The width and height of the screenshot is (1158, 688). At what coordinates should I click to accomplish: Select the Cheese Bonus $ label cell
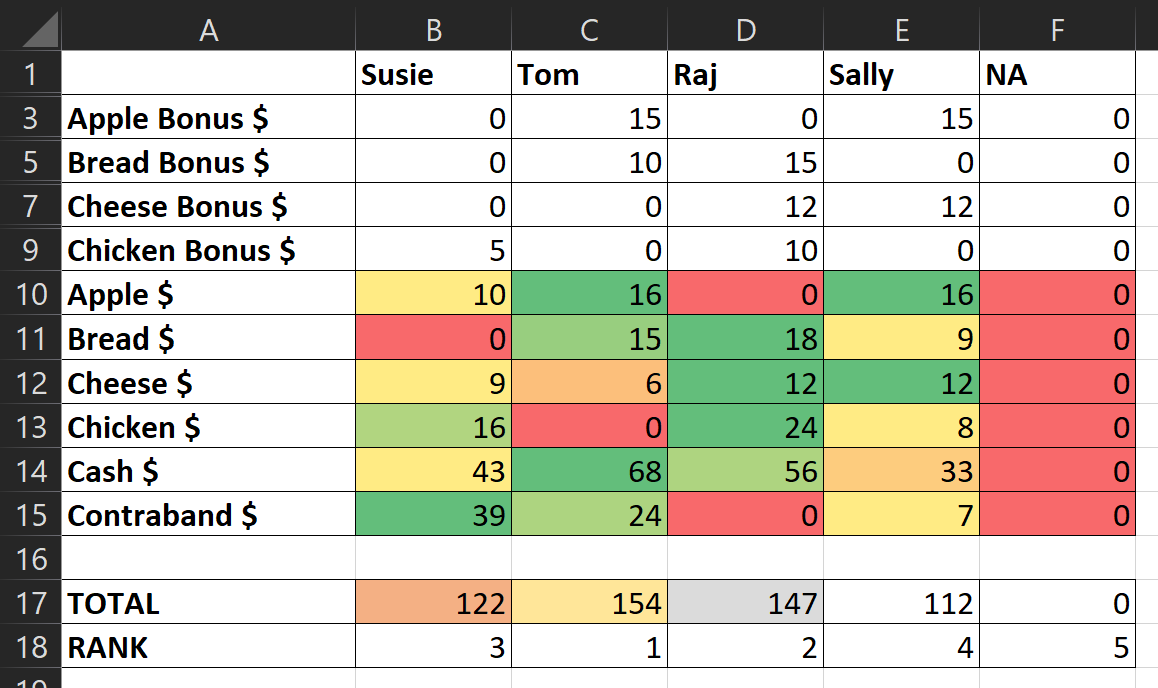[x=208, y=205]
